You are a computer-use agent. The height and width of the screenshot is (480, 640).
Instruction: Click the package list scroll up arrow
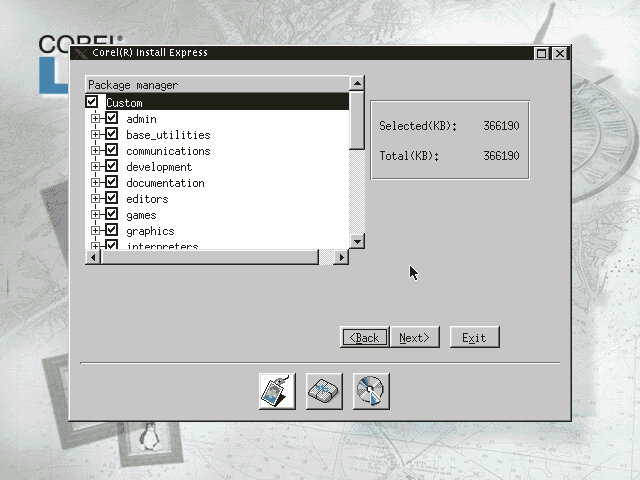pyautogui.click(x=356, y=84)
